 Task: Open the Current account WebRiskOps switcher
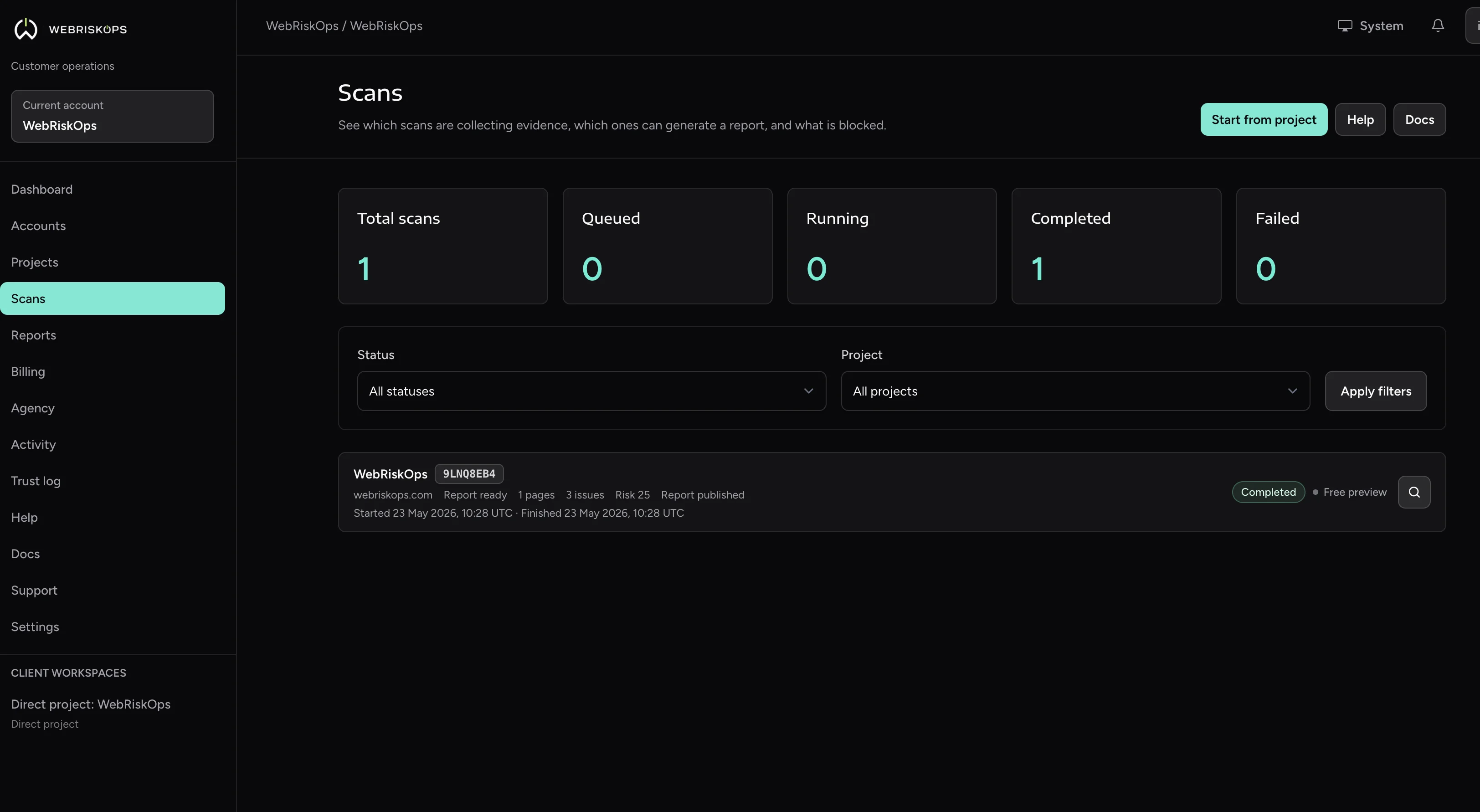point(113,116)
